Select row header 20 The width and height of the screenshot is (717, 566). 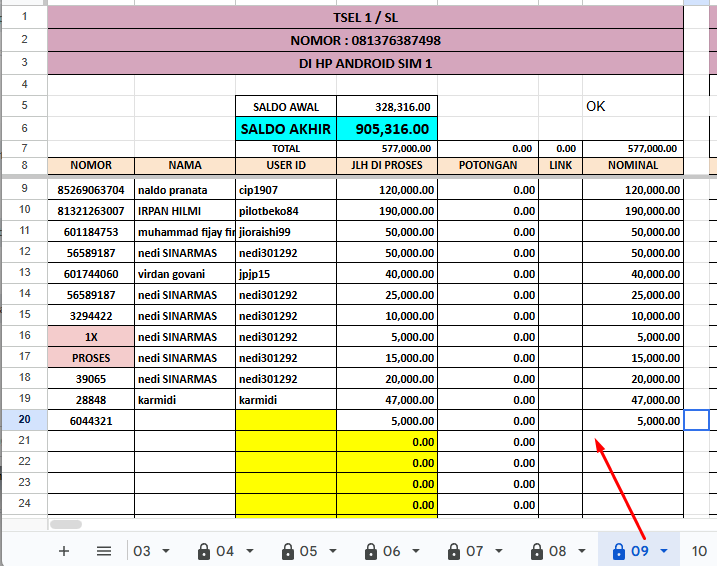pyautogui.click(x=24, y=420)
